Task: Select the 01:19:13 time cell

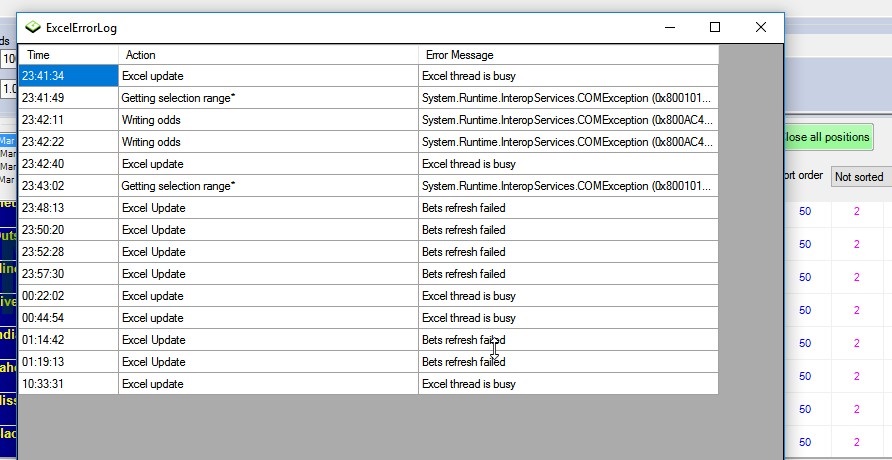Action: click(68, 362)
